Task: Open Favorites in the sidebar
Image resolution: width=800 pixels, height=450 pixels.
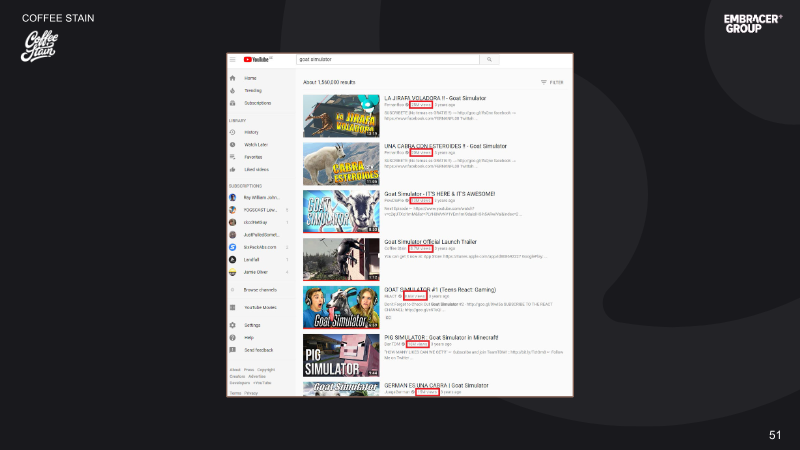Action: [x=253, y=157]
